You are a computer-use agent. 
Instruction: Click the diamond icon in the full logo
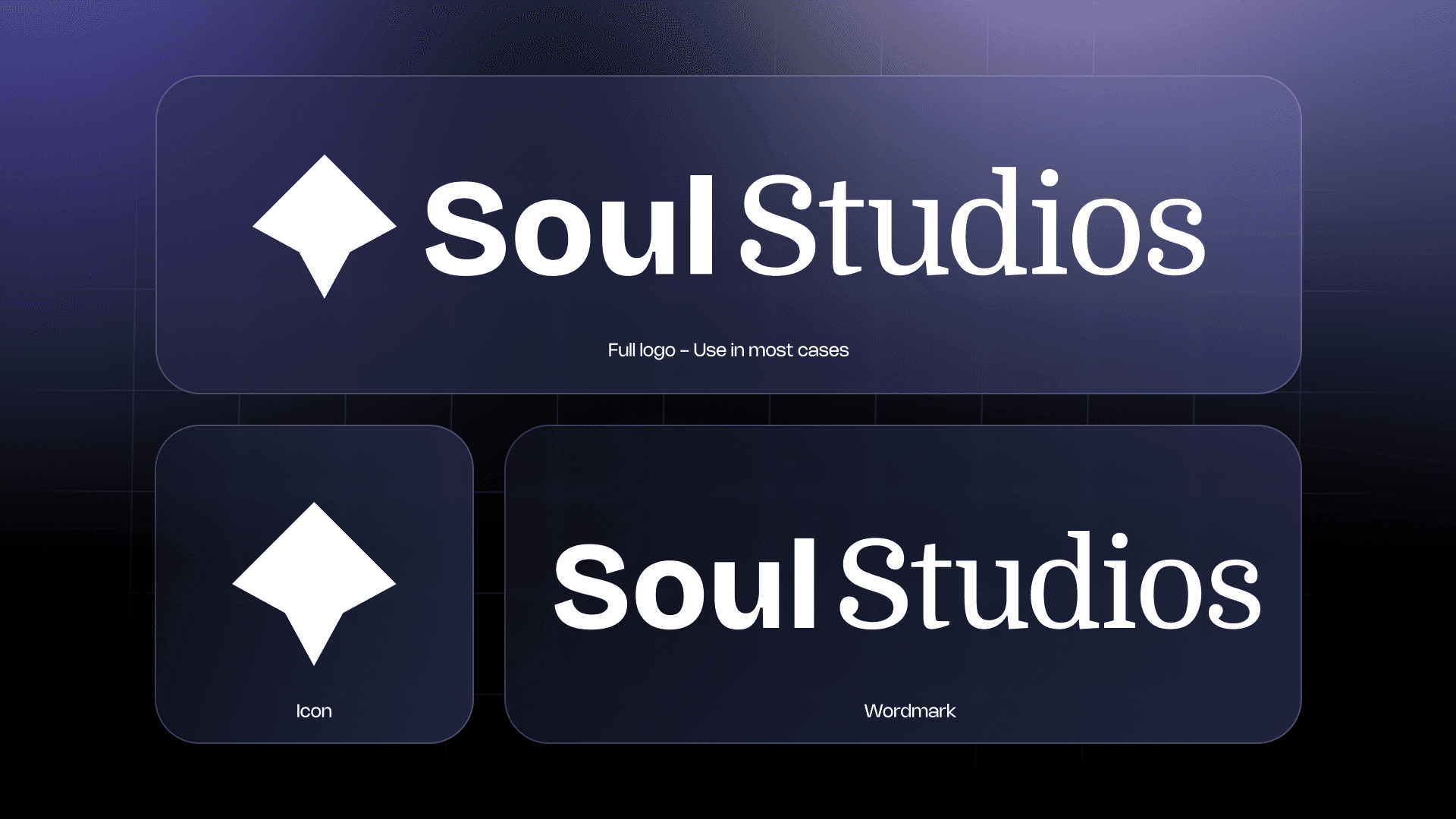coord(325,226)
